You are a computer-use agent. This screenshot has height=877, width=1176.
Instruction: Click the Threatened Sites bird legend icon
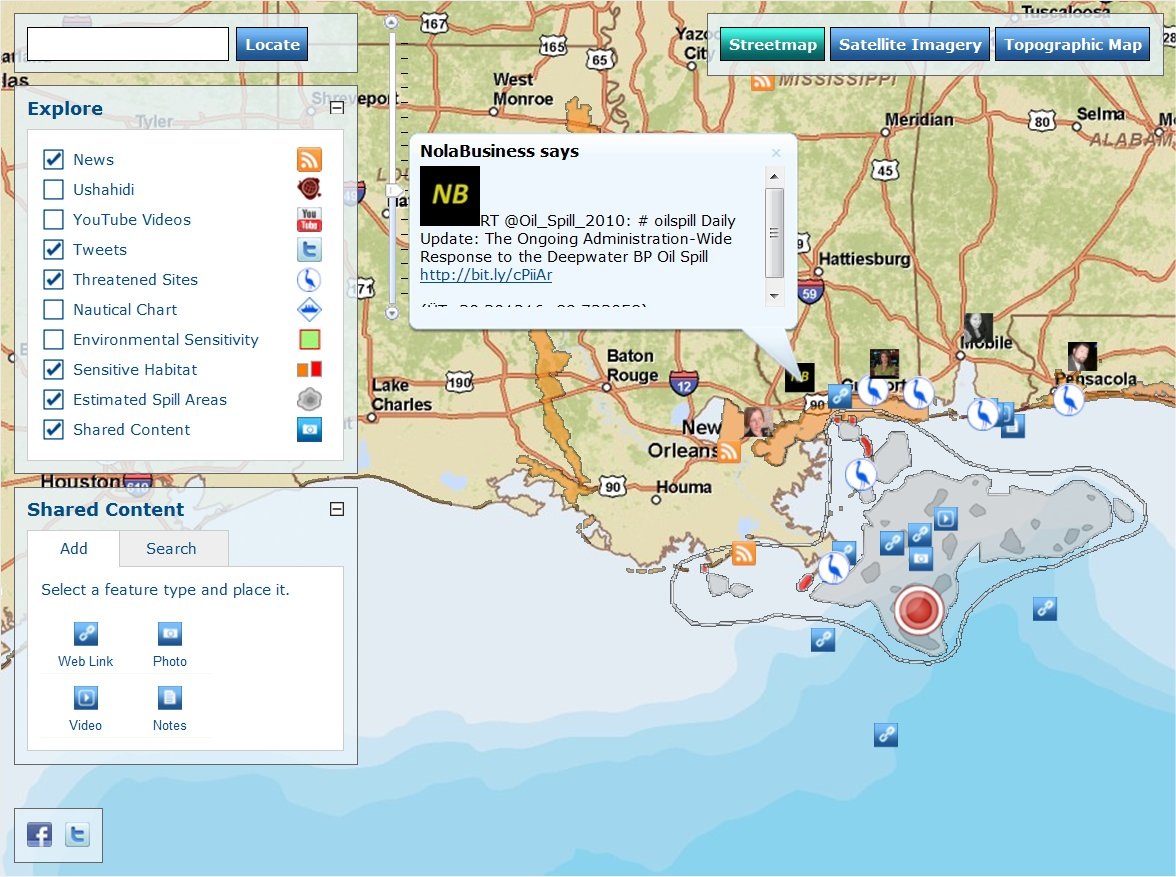point(309,279)
